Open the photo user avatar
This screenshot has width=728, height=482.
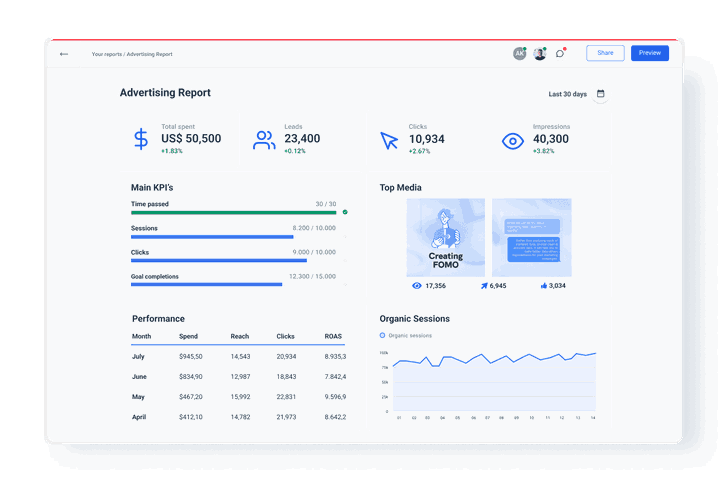point(540,53)
